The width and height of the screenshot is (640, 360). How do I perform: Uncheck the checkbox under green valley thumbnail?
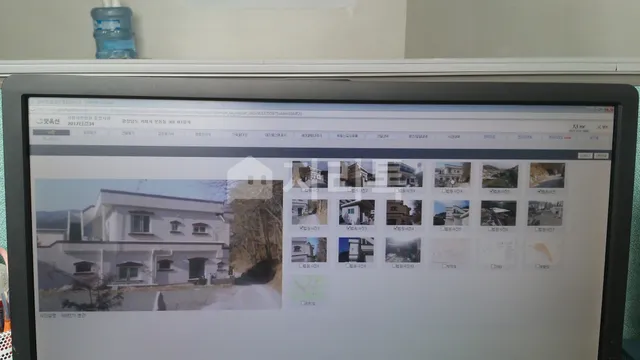pyautogui.click(x=492, y=191)
